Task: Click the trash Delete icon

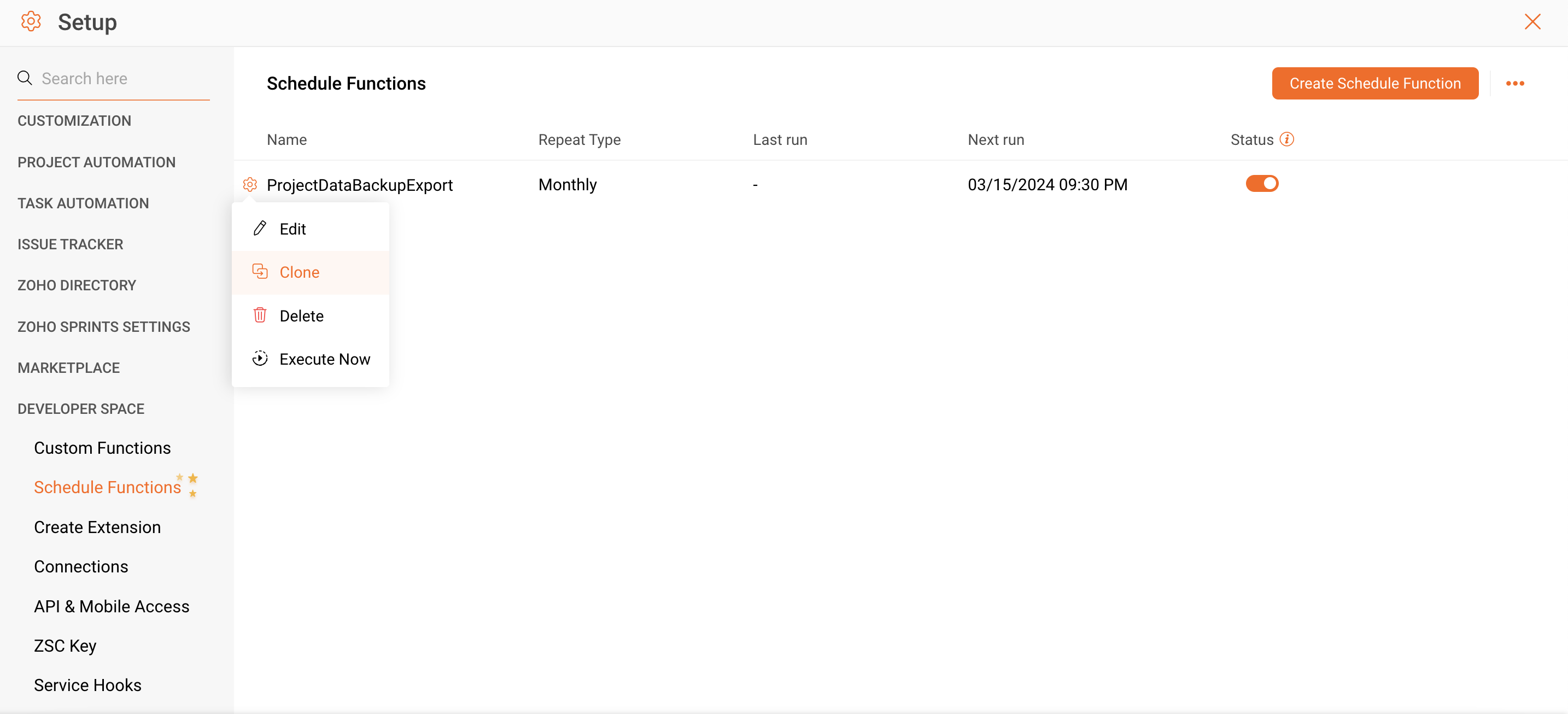Action: pos(260,315)
